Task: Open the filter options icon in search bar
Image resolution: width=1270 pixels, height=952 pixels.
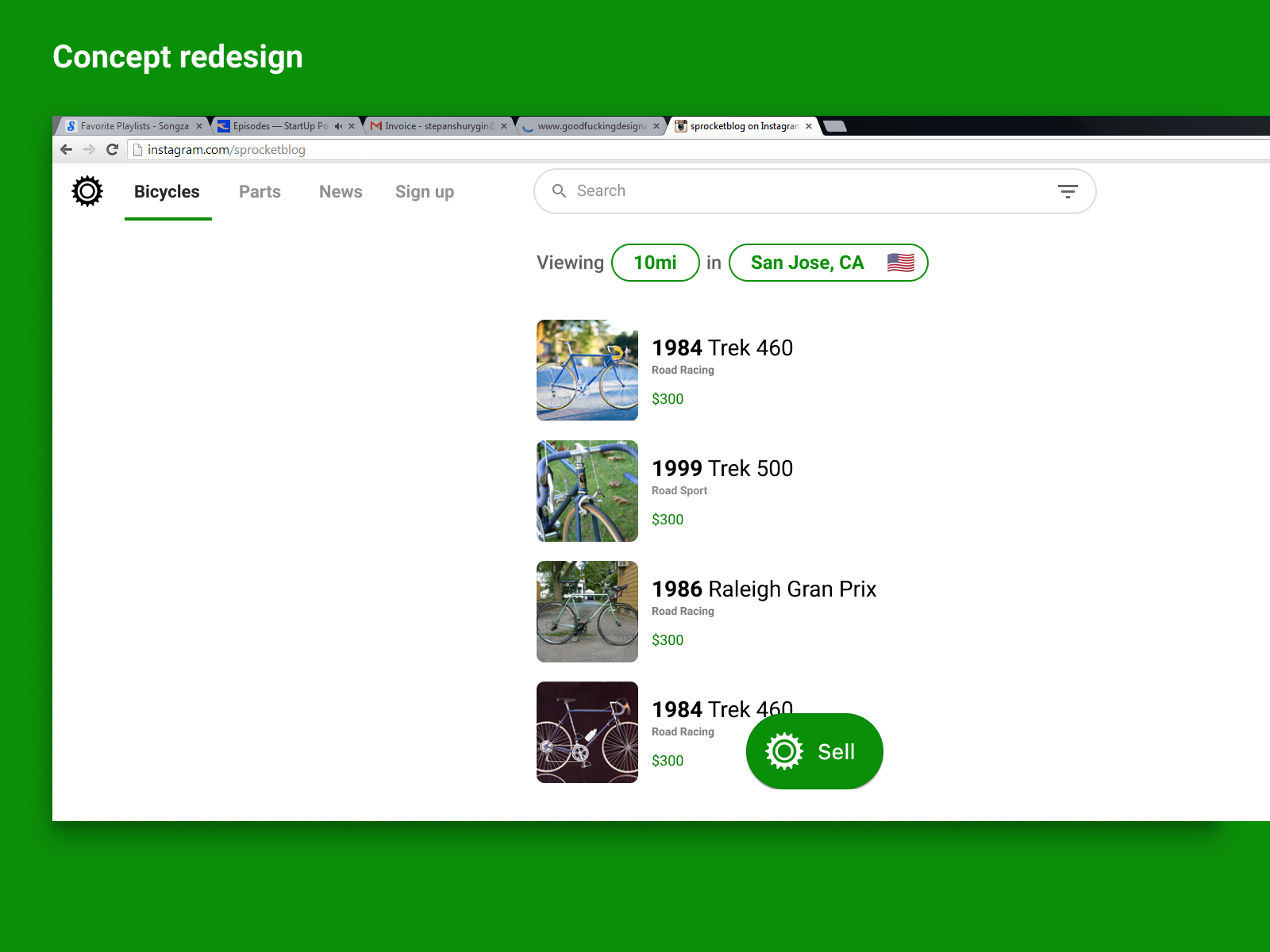Action: (x=1068, y=191)
